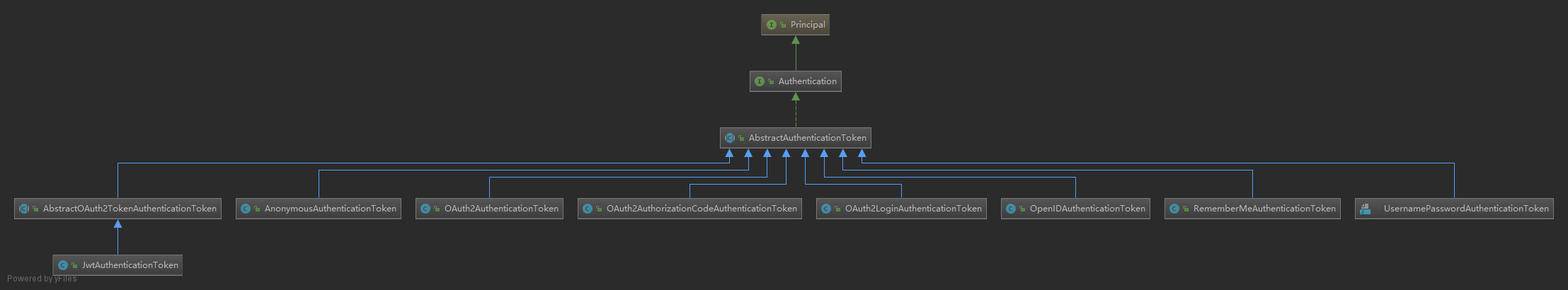Select the UsernamePasswordAuthenticationToken node label
This screenshot has width=1568, height=290.
click(1466, 209)
